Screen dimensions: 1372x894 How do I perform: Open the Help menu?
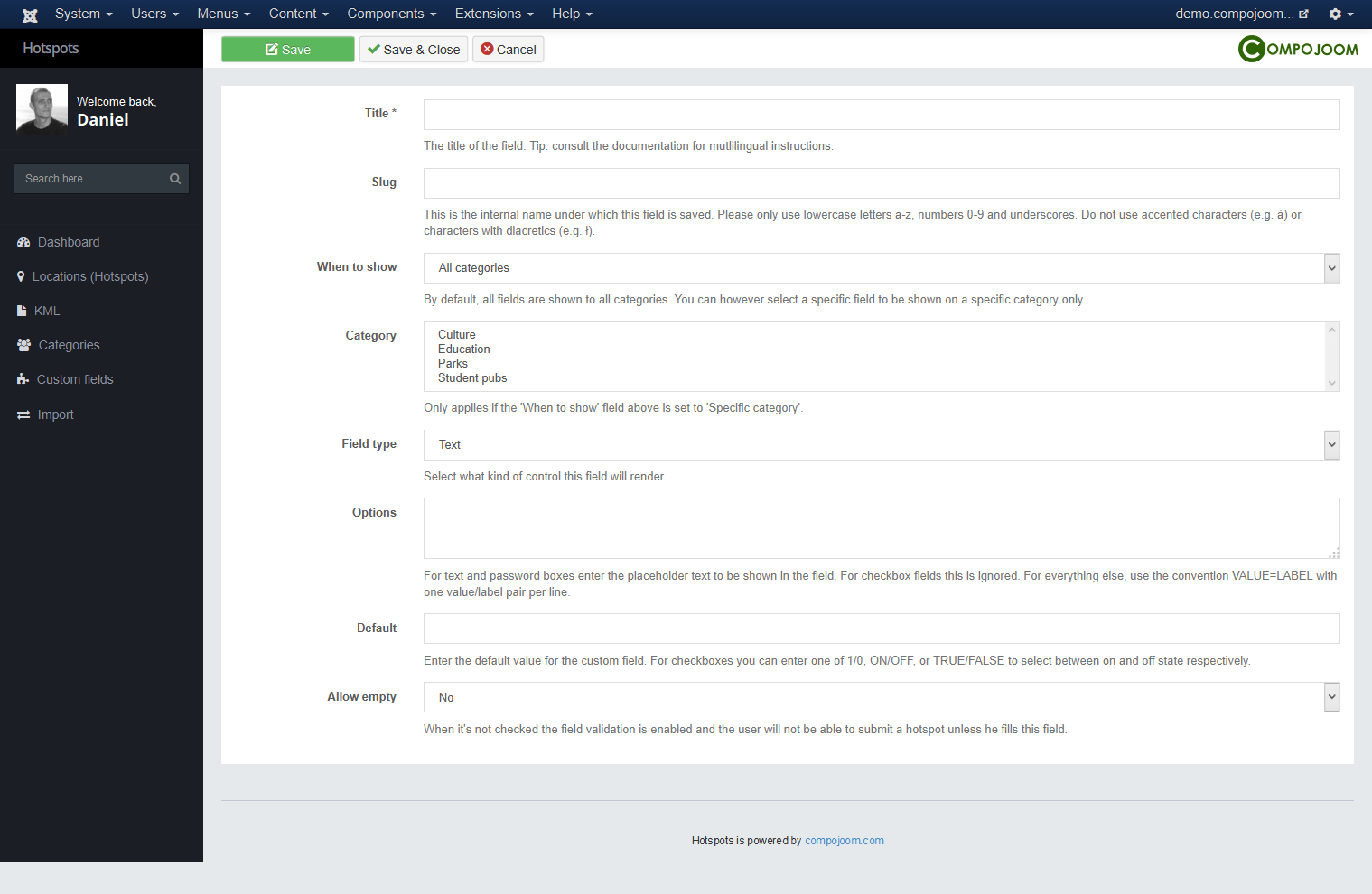pos(573,14)
